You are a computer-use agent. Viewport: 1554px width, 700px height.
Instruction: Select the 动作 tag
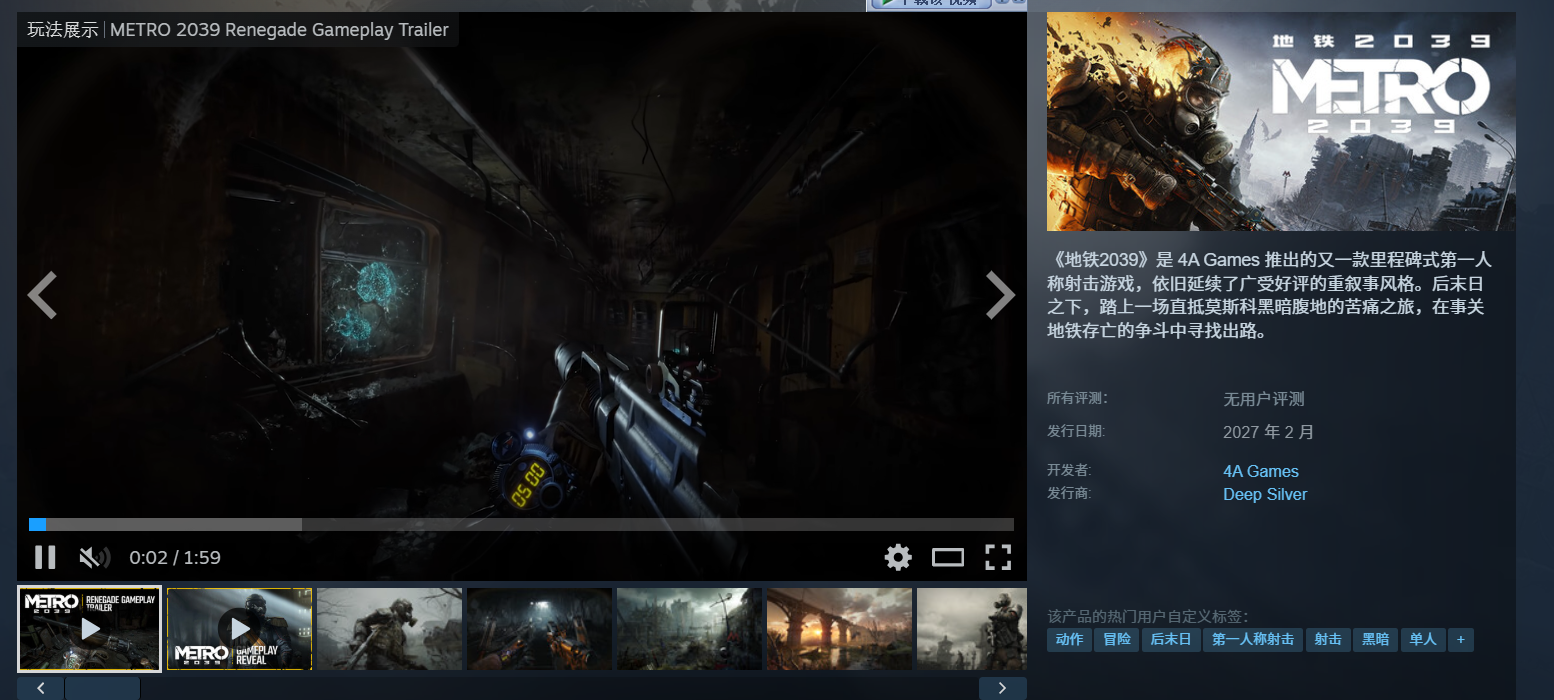[1069, 640]
